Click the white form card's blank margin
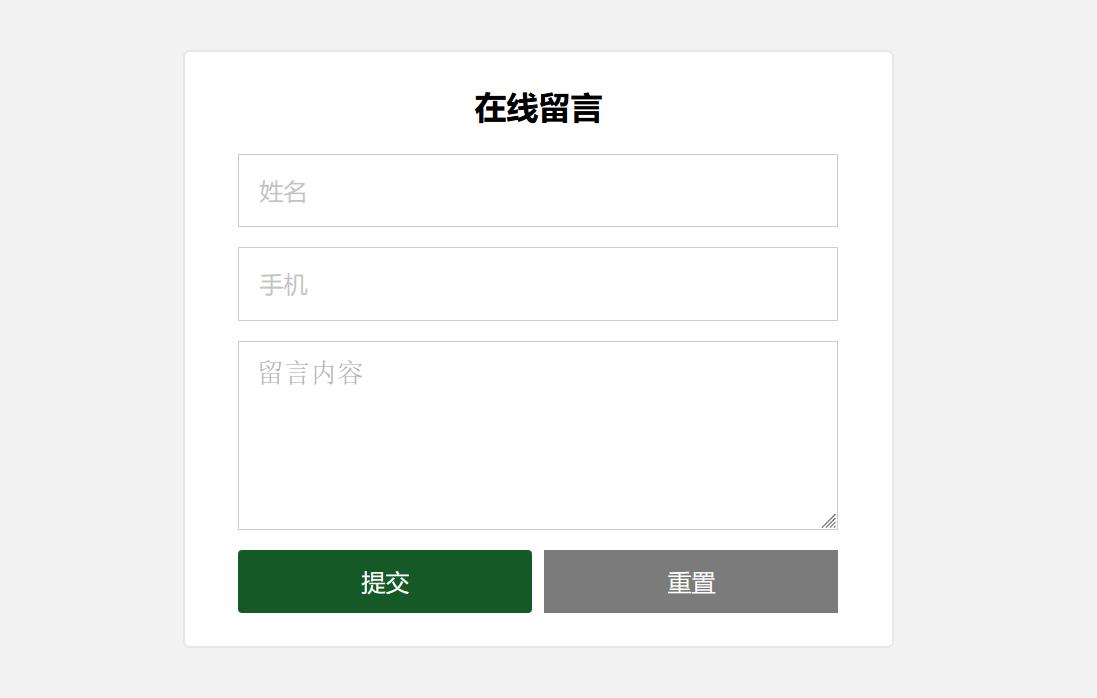The image size is (1097, 698). [211, 350]
